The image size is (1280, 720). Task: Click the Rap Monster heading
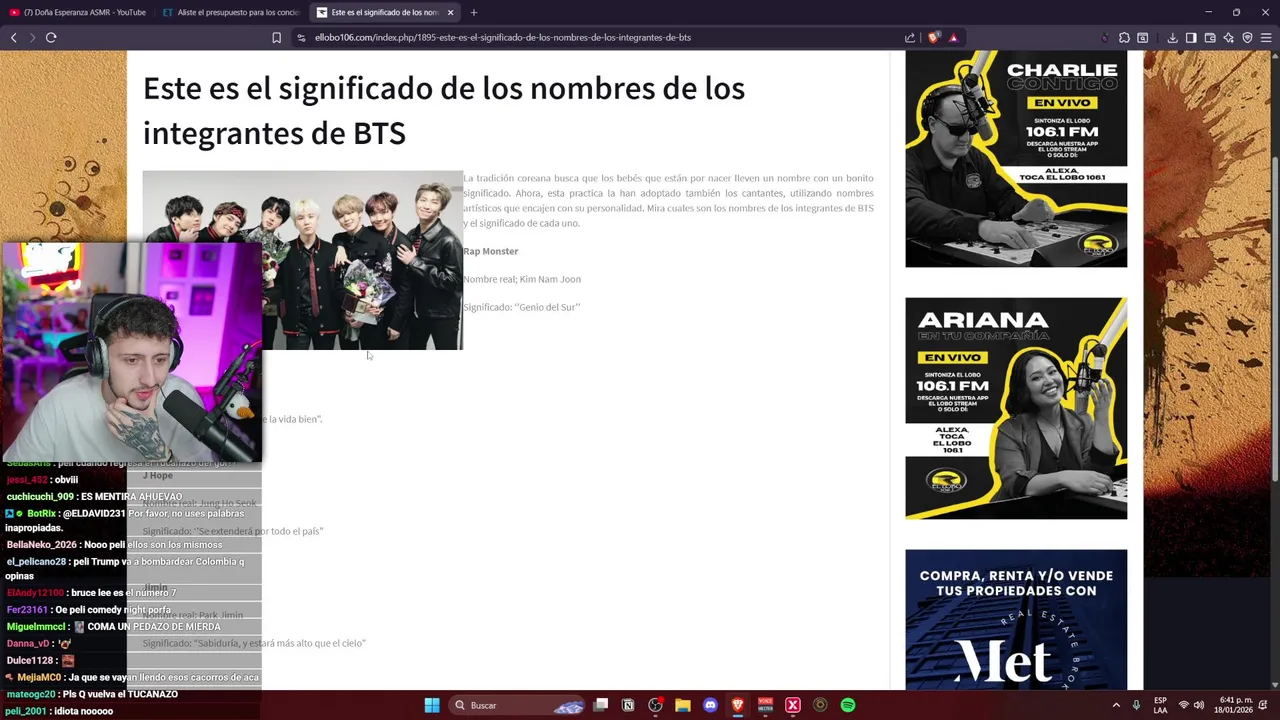point(490,251)
